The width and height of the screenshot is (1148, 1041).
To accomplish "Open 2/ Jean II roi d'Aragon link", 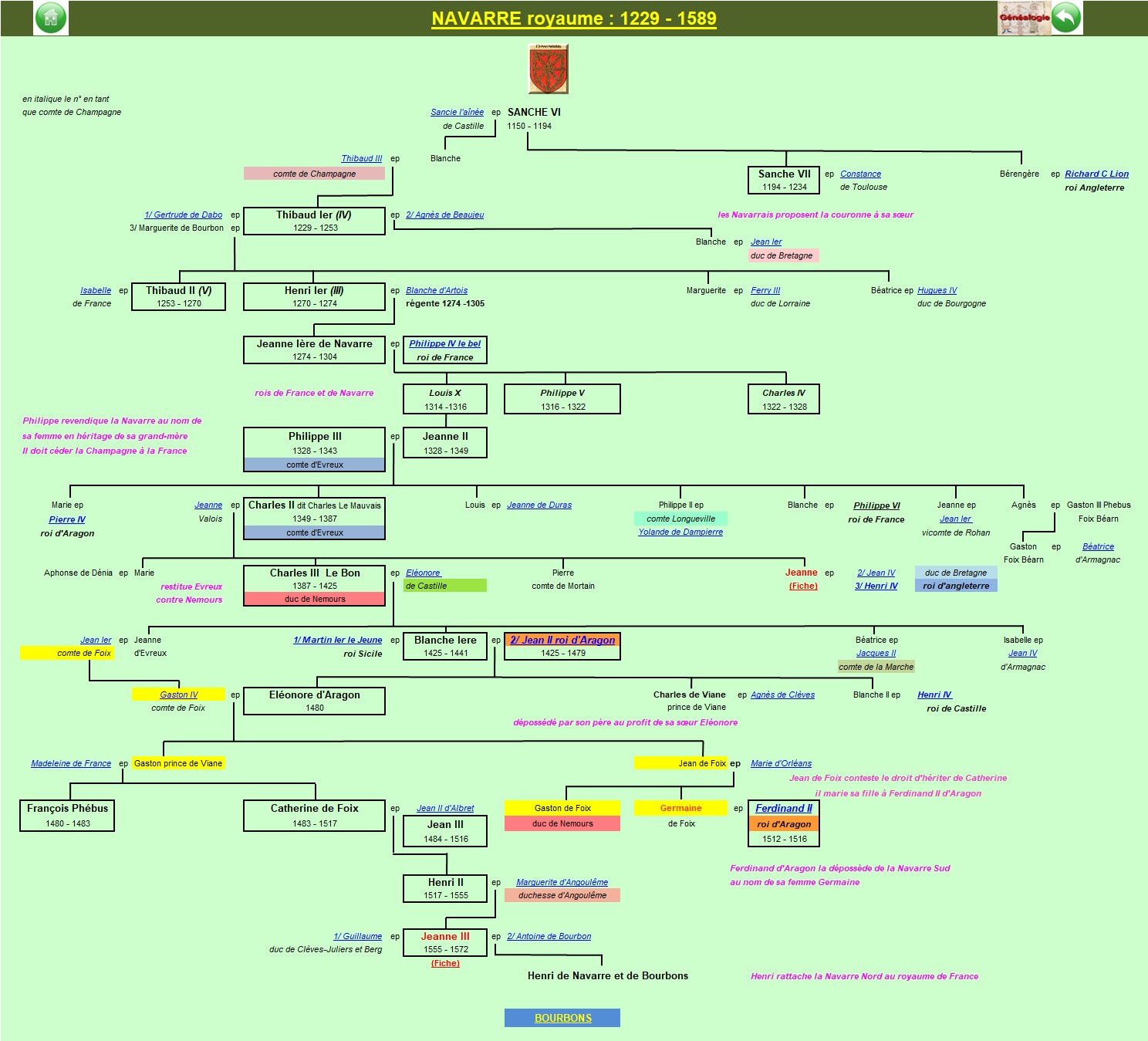I will (562, 640).
